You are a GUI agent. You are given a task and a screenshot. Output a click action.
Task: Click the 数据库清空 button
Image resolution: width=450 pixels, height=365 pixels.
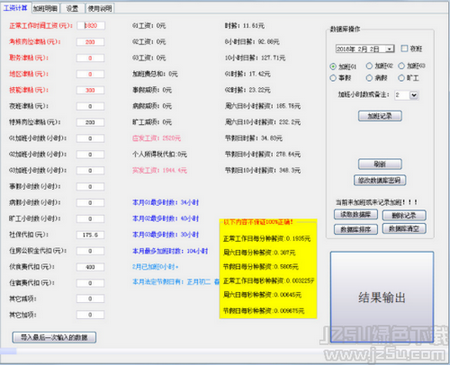404,229
